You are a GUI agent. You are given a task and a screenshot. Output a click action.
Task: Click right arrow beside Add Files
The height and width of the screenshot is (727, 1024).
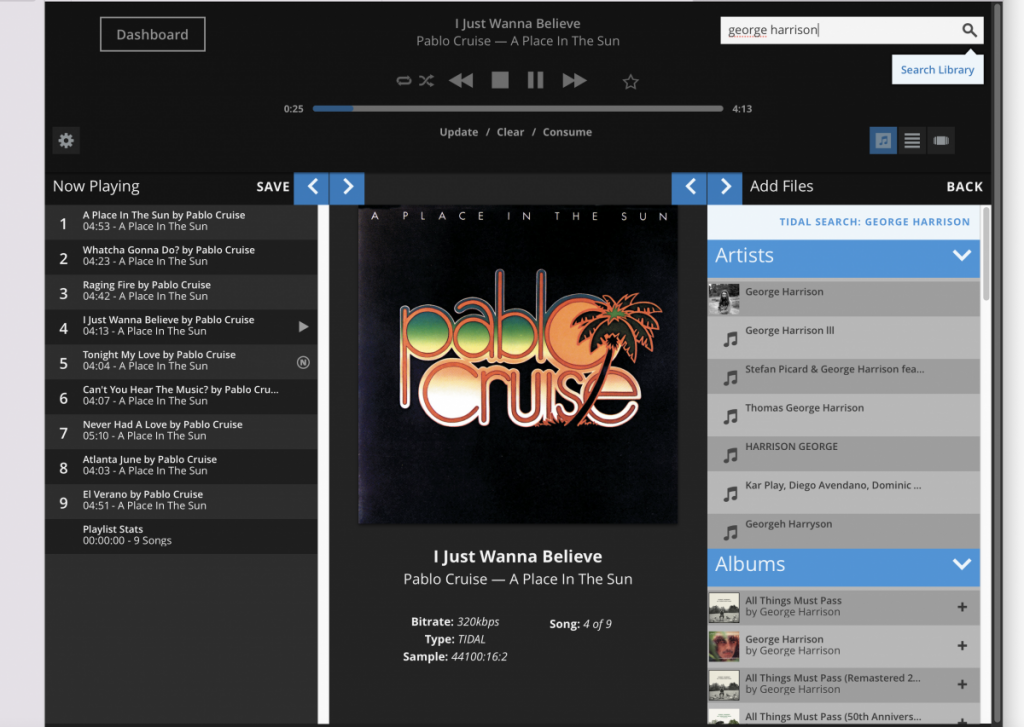(x=725, y=187)
